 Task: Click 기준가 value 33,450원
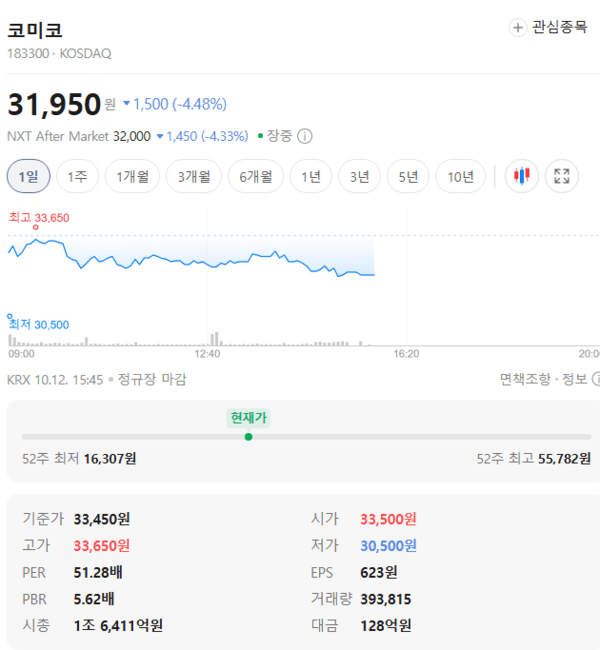[102, 519]
